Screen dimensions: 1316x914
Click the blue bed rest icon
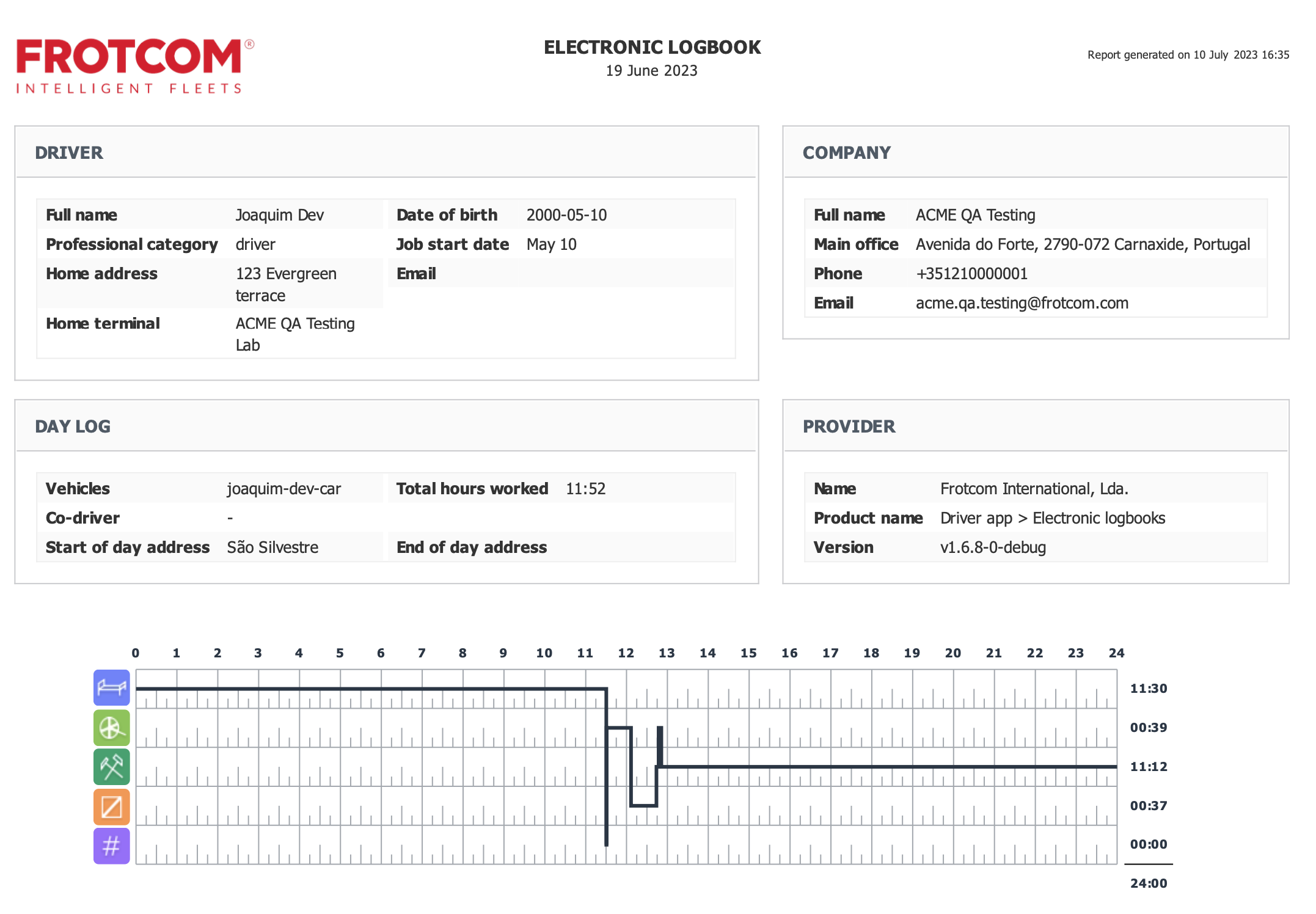[111, 687]
